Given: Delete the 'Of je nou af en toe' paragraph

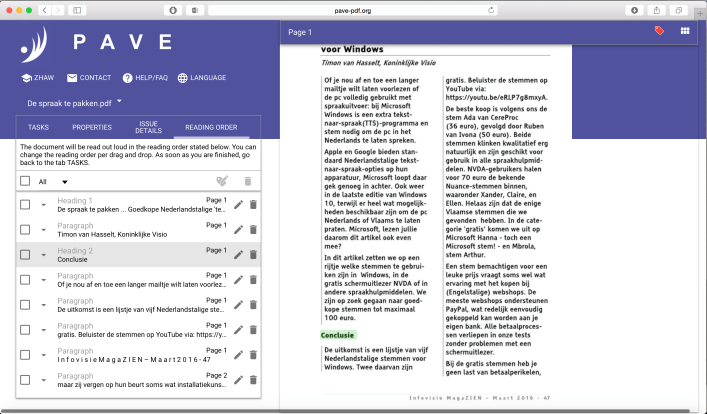Looking at the screenshot, I should [x=253, y=280].
